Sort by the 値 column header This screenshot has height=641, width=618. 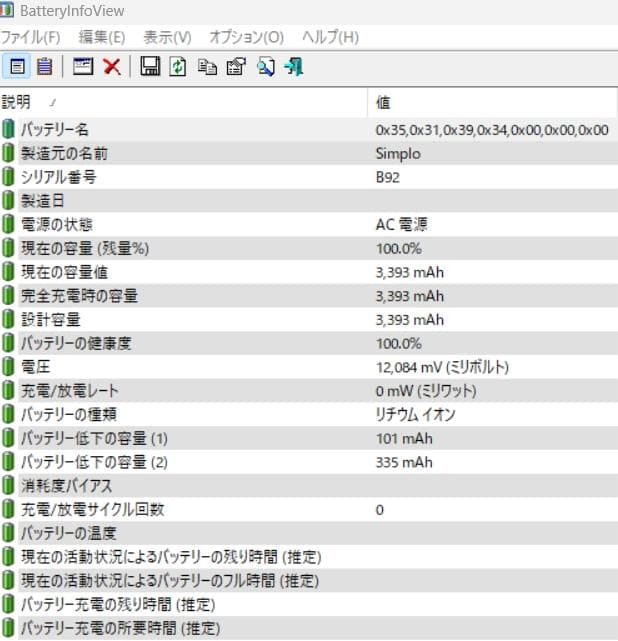493,102
